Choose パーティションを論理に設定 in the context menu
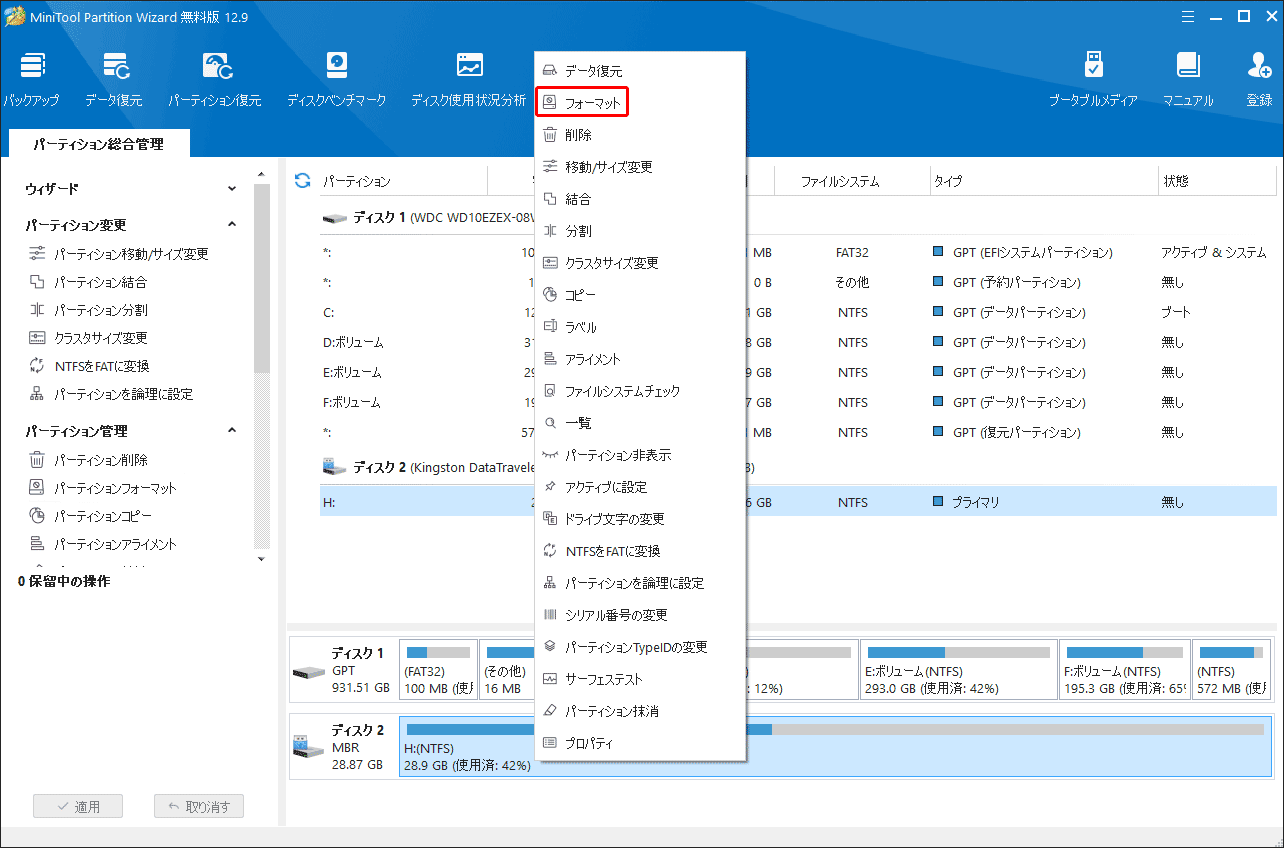The width and height of the screenshot is (1284, 848). coord(640,583)
